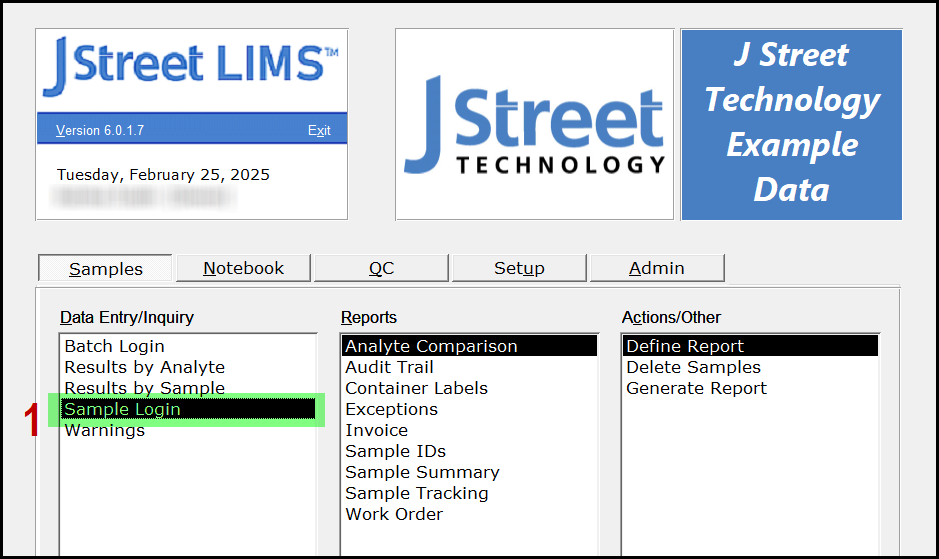Image resolution: width=939 pixels, height=559 pixels.
Task: Select Sample IDs report
Action: [x=470, y=451]
